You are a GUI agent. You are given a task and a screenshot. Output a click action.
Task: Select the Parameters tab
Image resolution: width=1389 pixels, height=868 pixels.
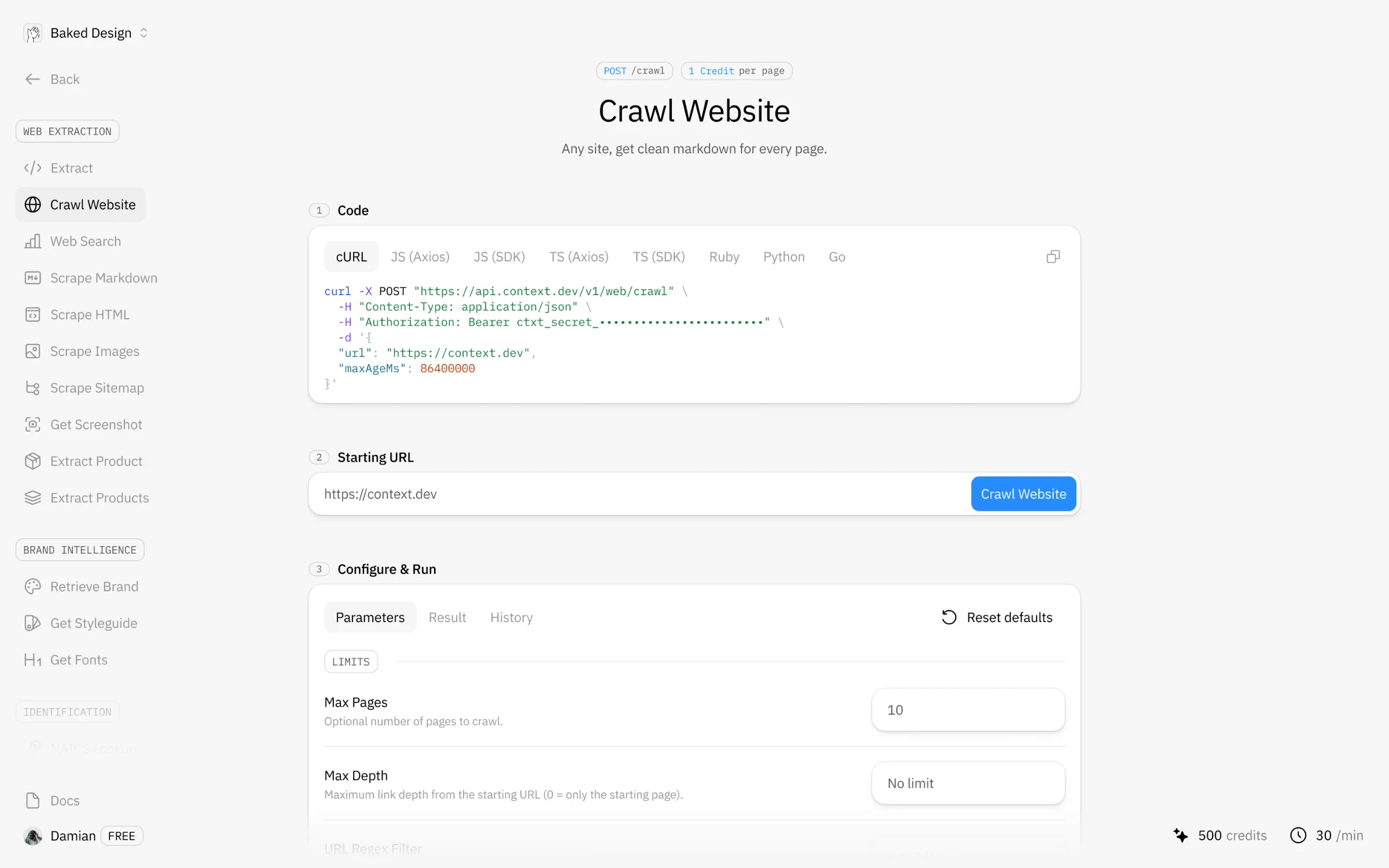370,617
